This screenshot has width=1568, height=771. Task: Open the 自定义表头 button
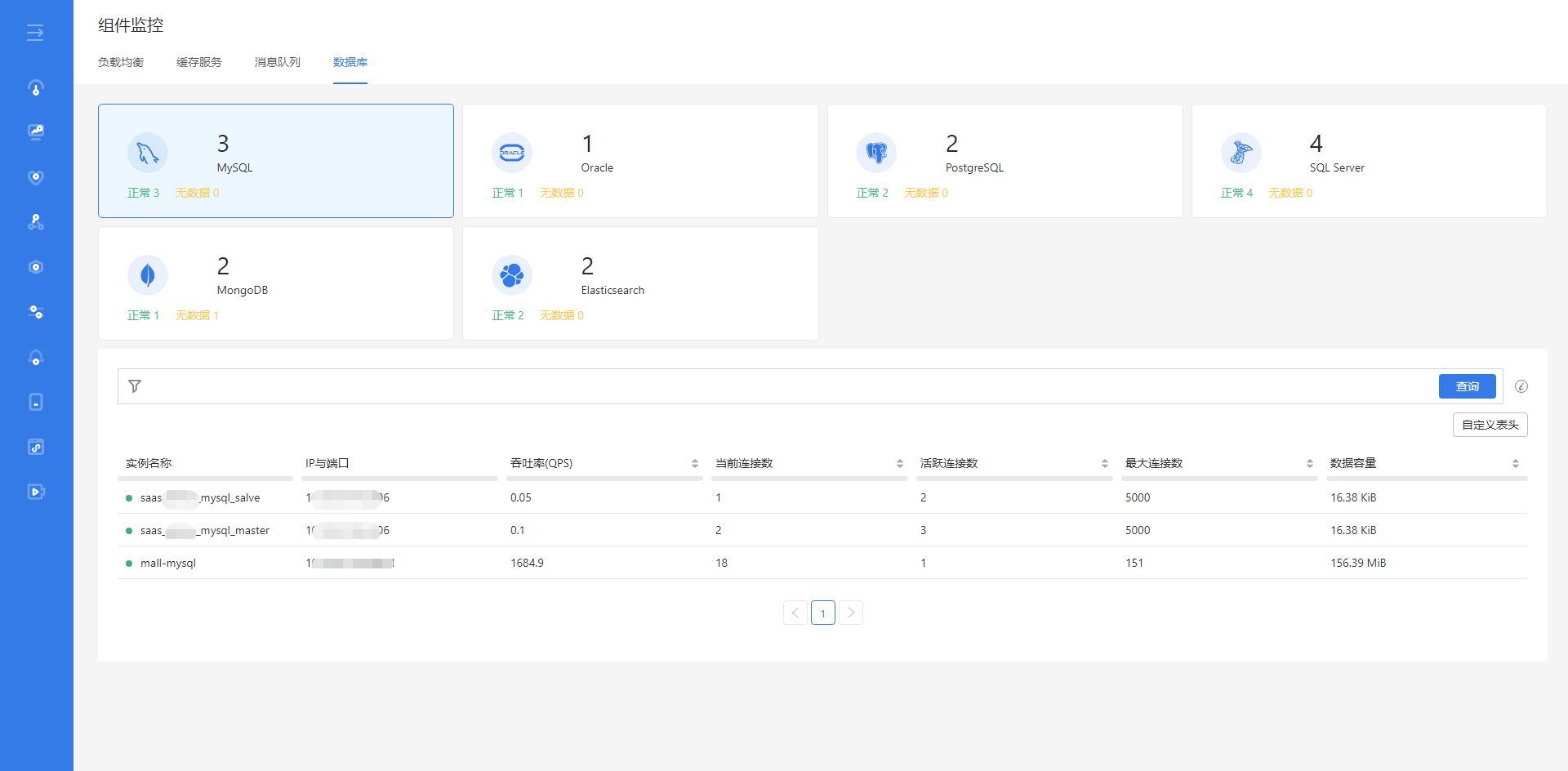(x=1490, y=425)
